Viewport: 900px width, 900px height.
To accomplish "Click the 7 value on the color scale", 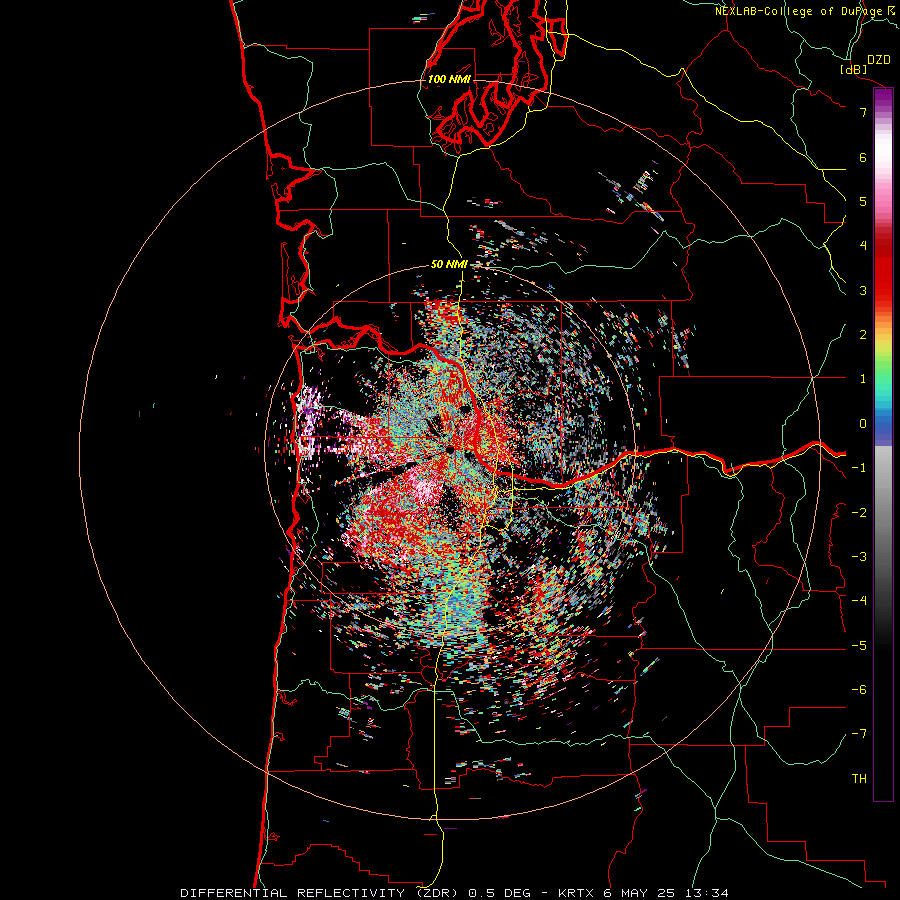I will [x=863, y=112].
